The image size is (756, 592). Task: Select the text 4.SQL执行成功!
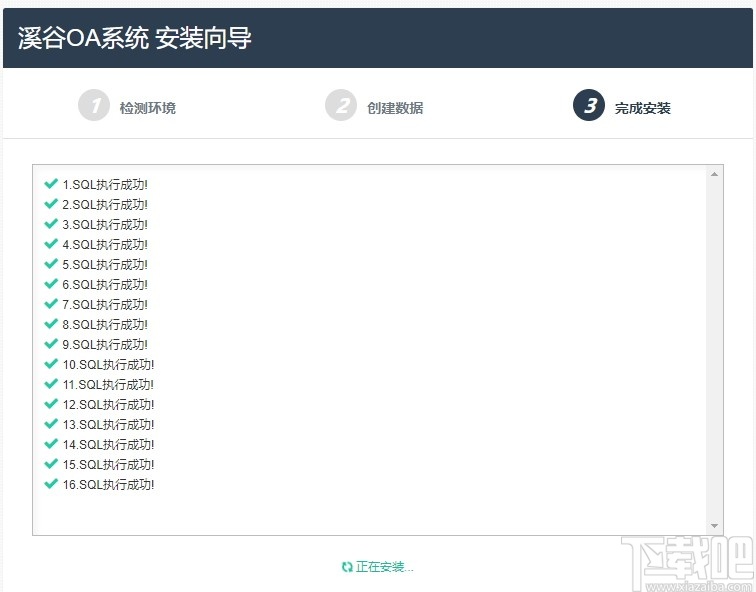[x=105, y=244]
